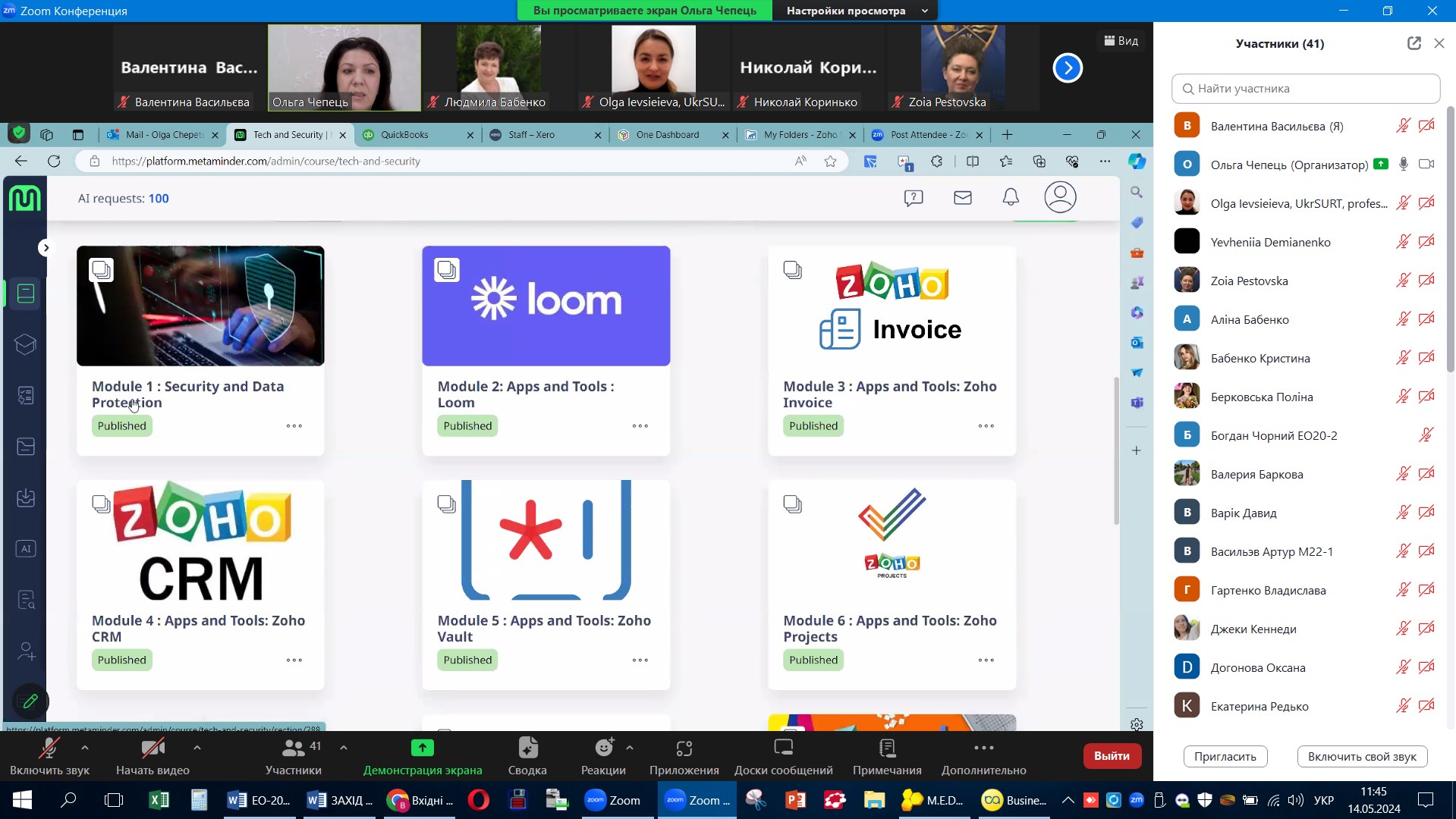Click Loom module thumbnail image

click(x=546, y=306)
